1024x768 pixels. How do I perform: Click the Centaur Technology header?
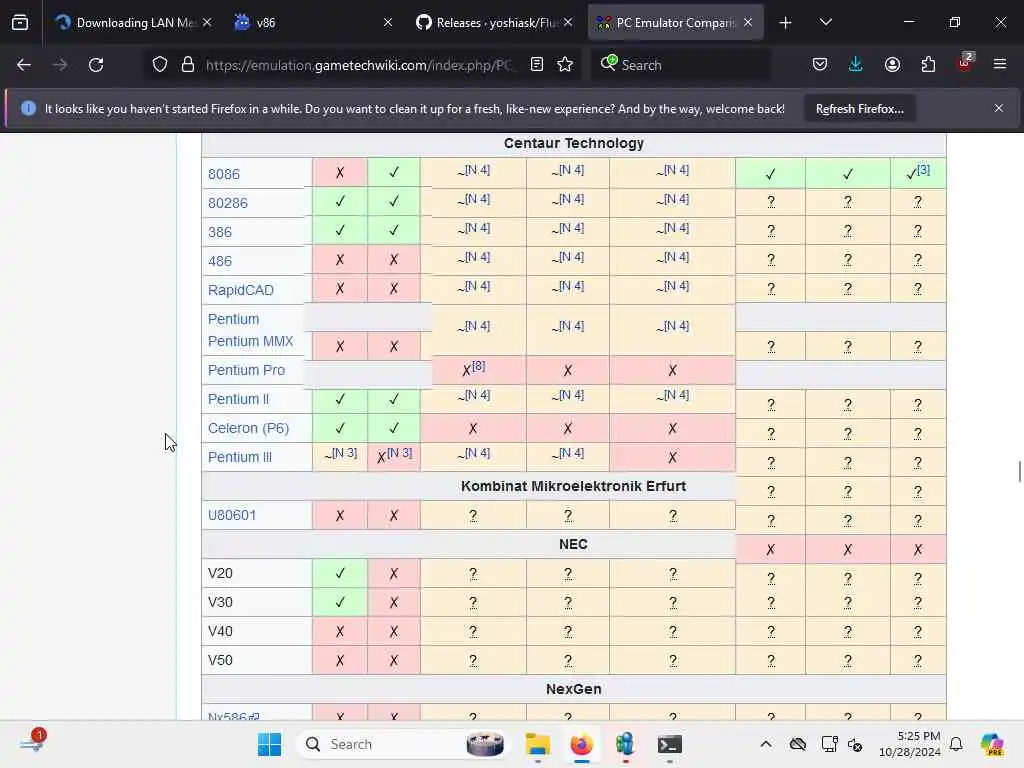click(x=573, y=143)
